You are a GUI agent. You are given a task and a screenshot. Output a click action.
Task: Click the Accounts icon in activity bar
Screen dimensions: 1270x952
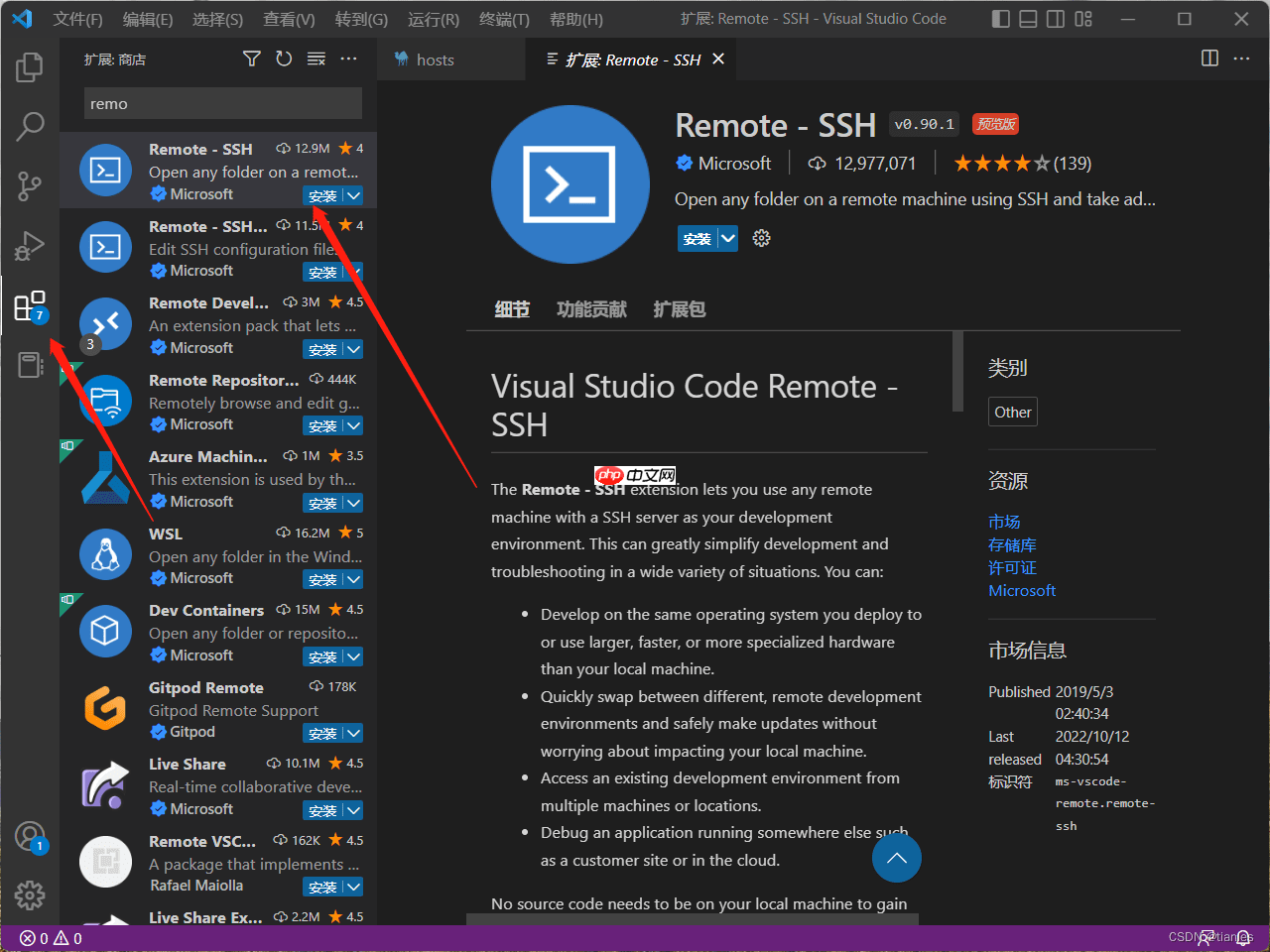coord(30,836)
